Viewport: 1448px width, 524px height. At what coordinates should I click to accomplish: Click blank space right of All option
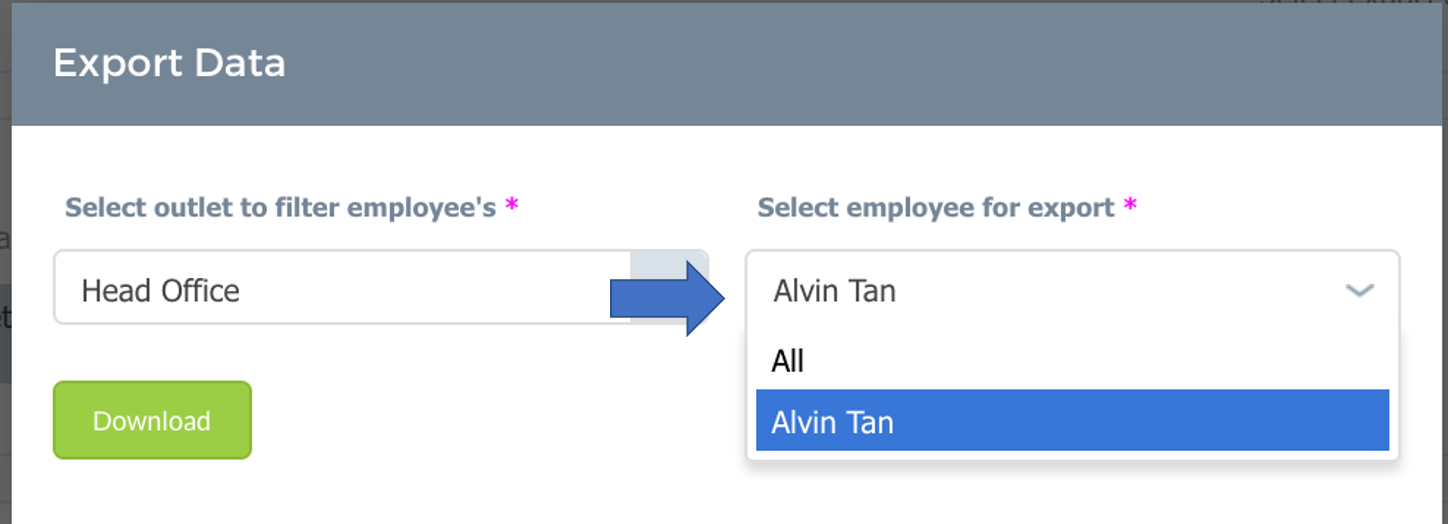tap(1100, 360)
